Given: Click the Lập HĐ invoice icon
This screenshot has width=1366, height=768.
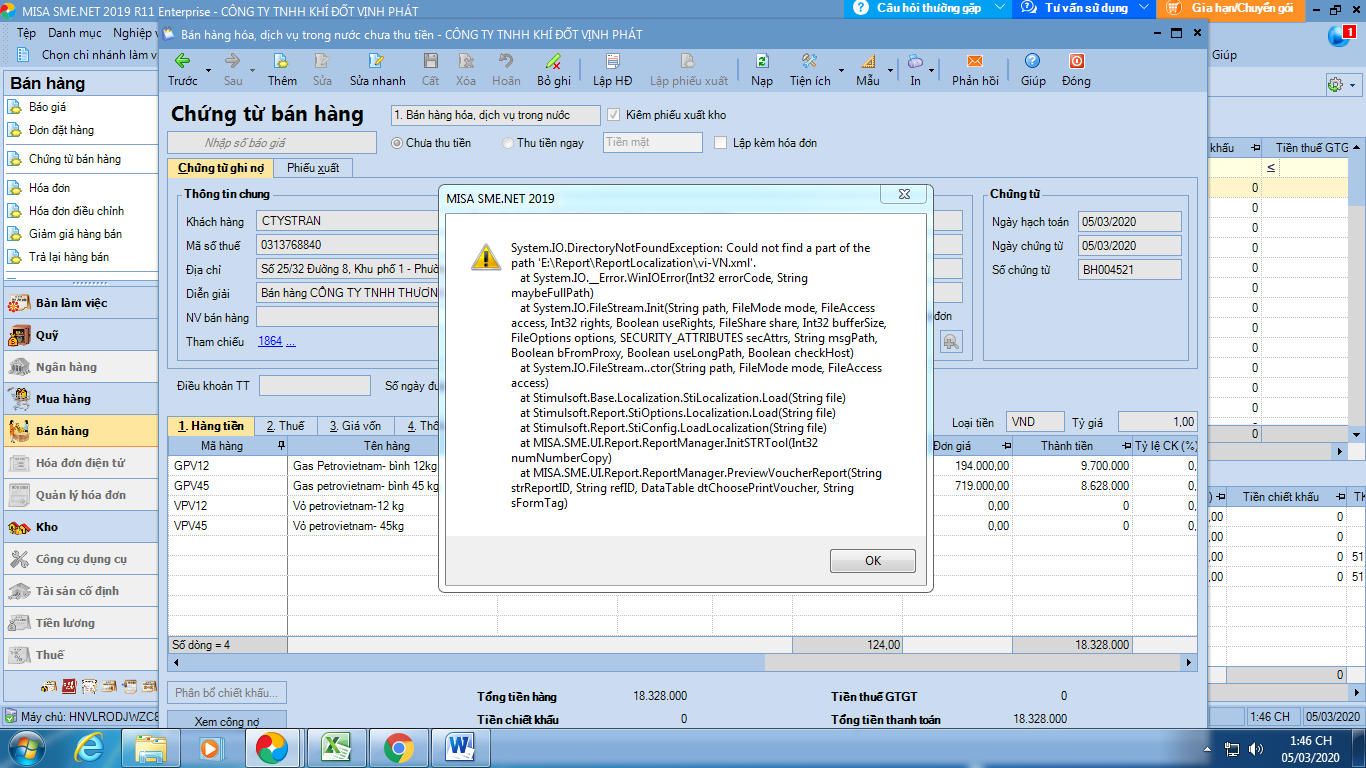Looking at the screenshot, I should tap(612, 62).
